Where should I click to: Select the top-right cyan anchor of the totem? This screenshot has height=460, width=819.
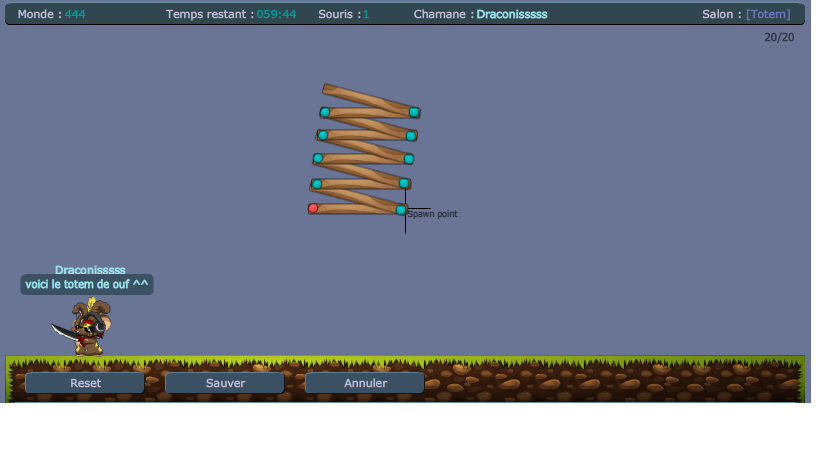point(414,112)
